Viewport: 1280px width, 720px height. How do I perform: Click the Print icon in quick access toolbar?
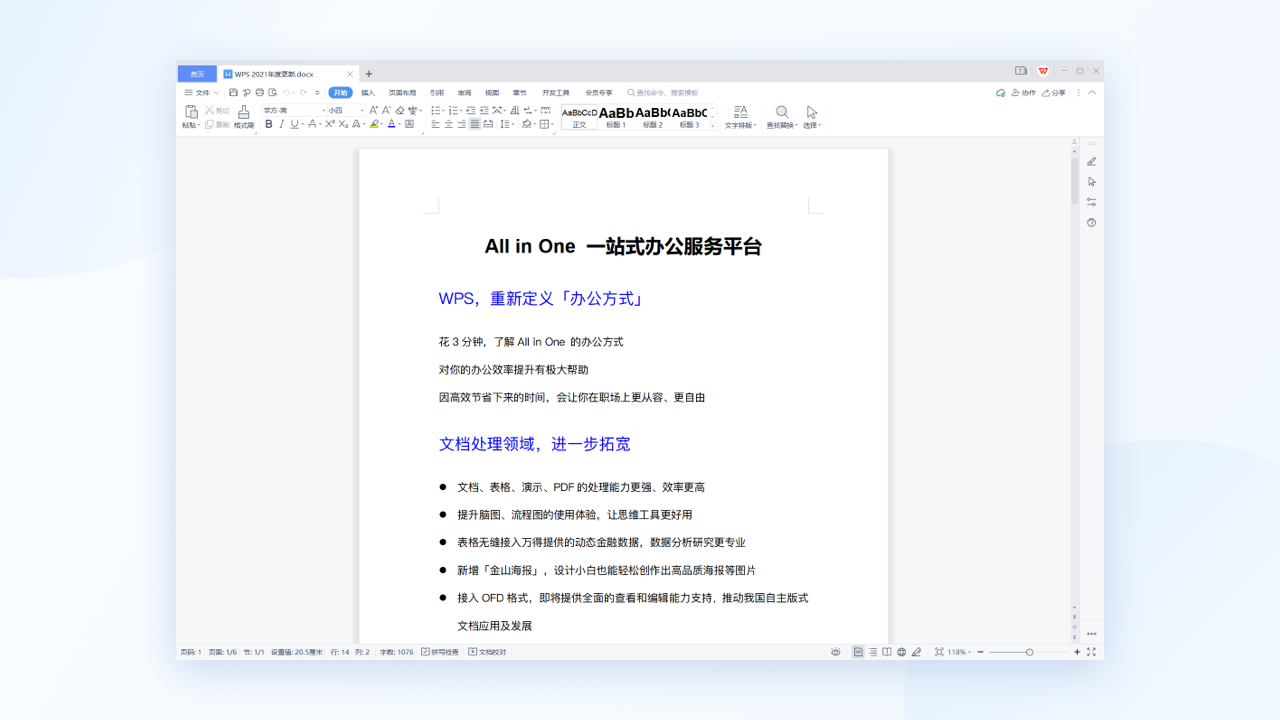point(259,92)
